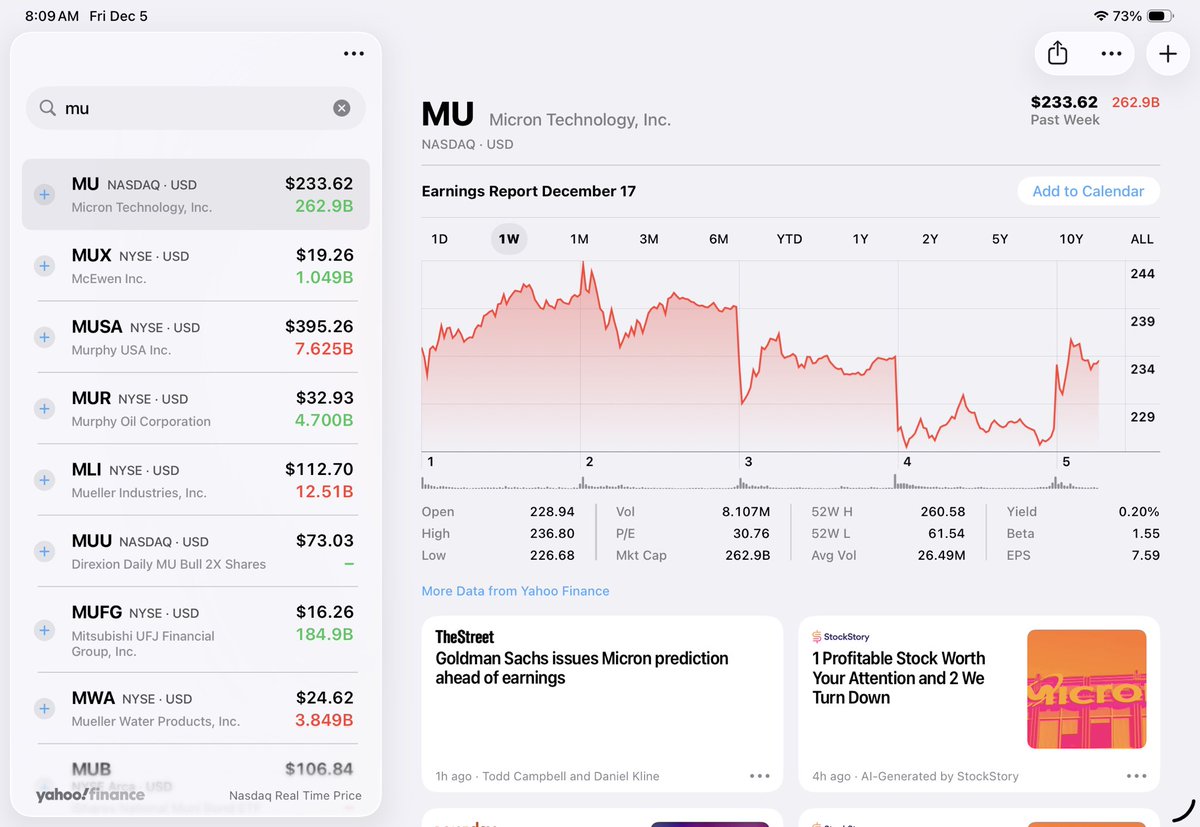Select the ALL chart range
The height and width of the screenshot is (827, 1200).
pyautogui.click(x=1142, y=239)
